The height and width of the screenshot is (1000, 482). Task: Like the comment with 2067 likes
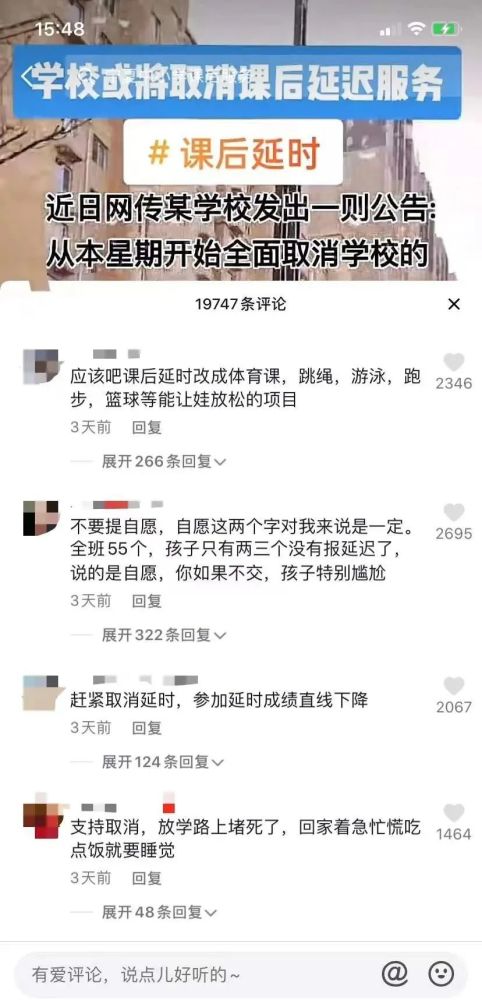pyautogui.click(x=454, y=686)
